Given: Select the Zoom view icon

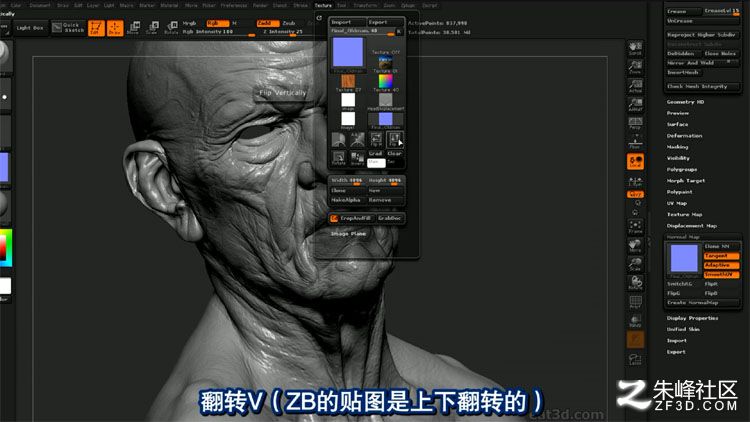Looking at the screenshot, I should pyautogui.click(x=635, y=67).
